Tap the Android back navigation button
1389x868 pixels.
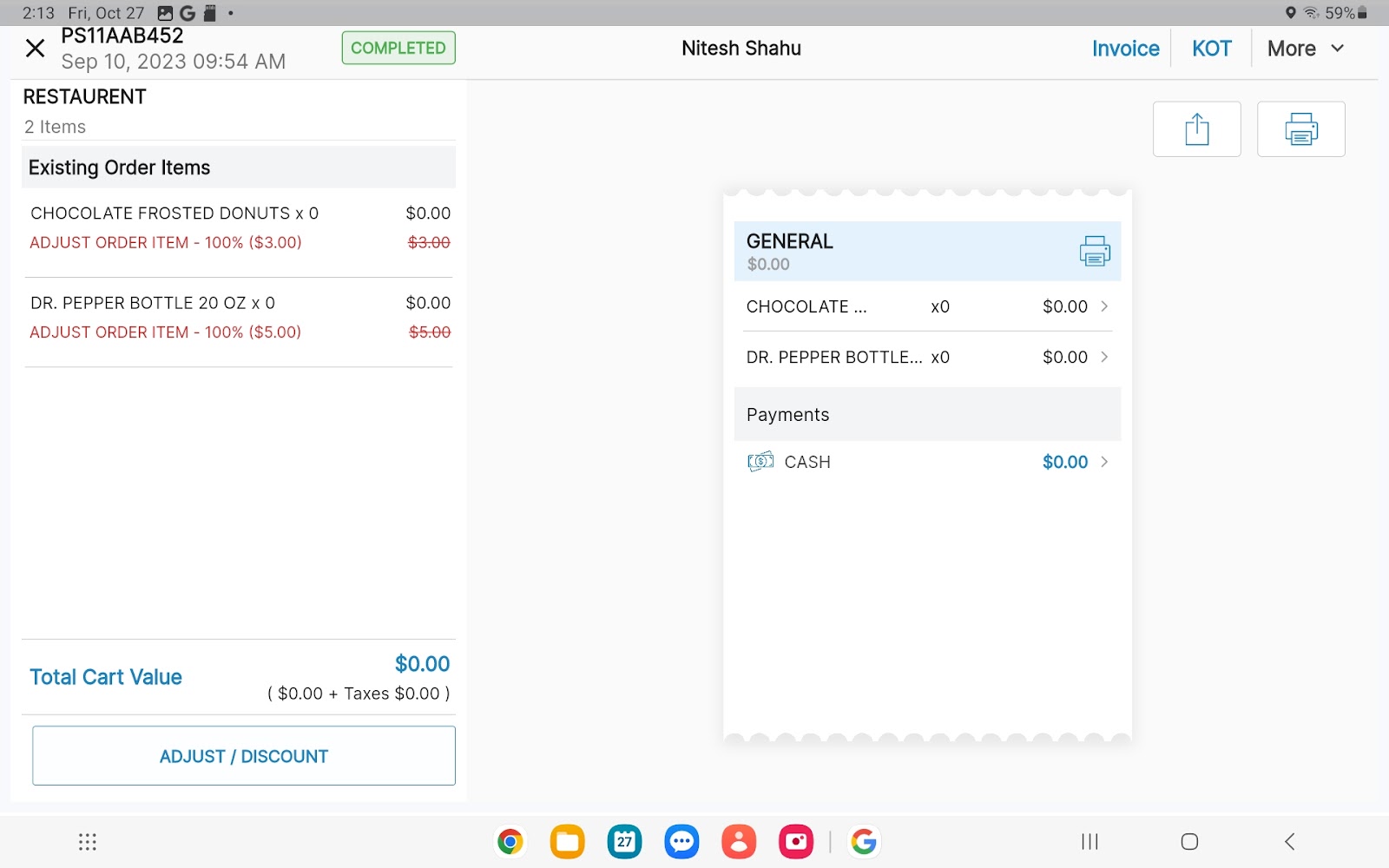coord(1289,841)
